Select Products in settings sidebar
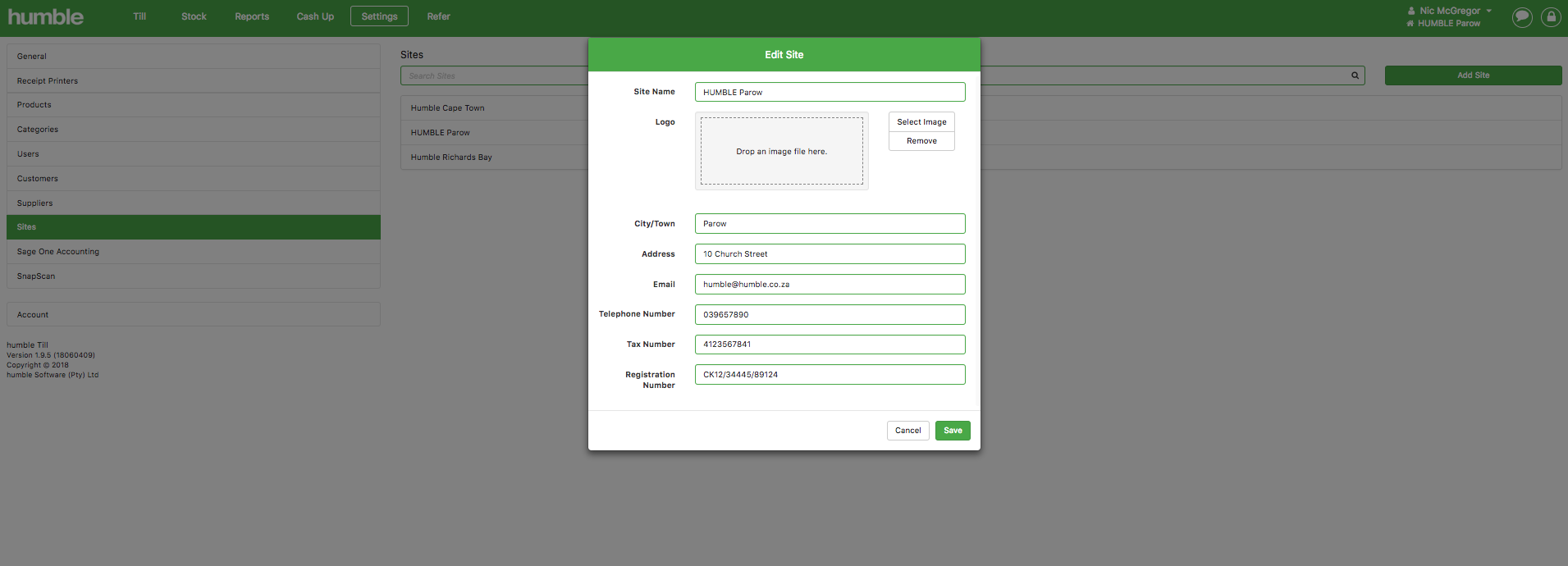 tap(194, 105)
